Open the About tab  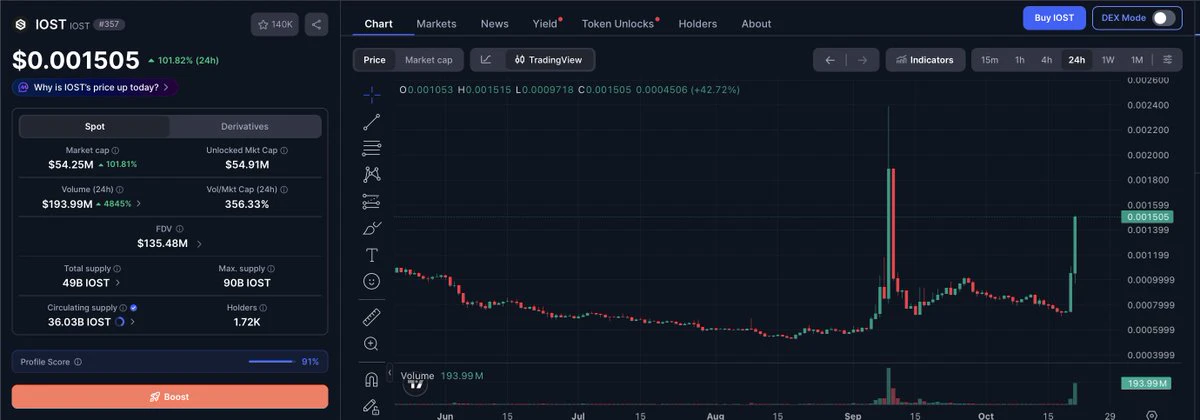[x=756, y=23]
